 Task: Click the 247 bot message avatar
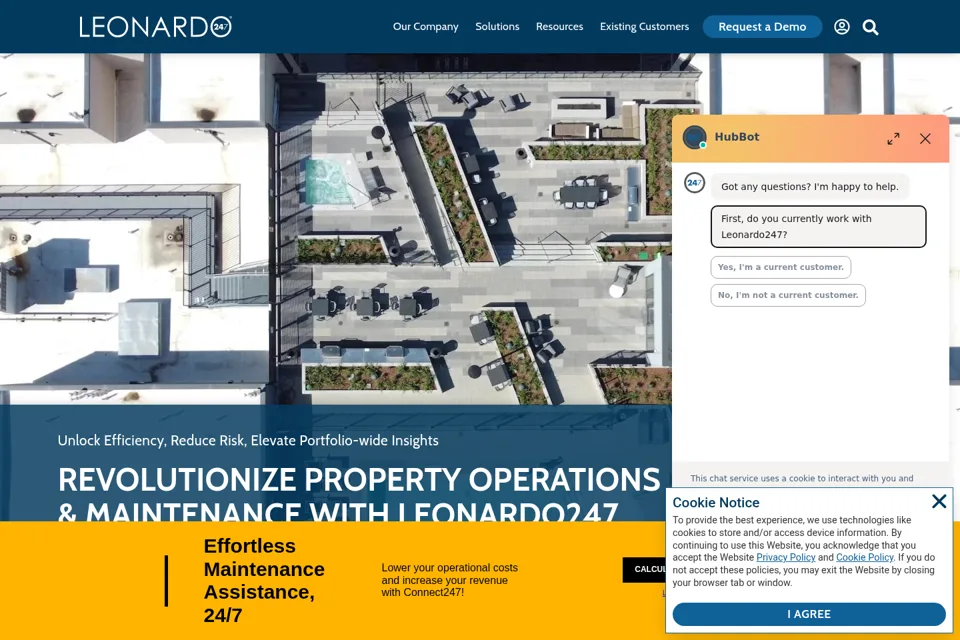point(694,183)
